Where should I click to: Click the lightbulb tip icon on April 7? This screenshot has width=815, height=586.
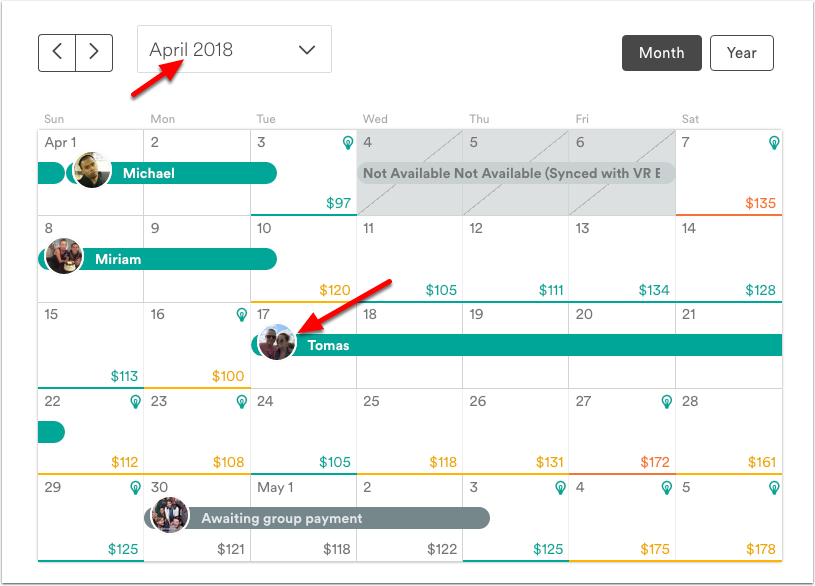[774, 142]
